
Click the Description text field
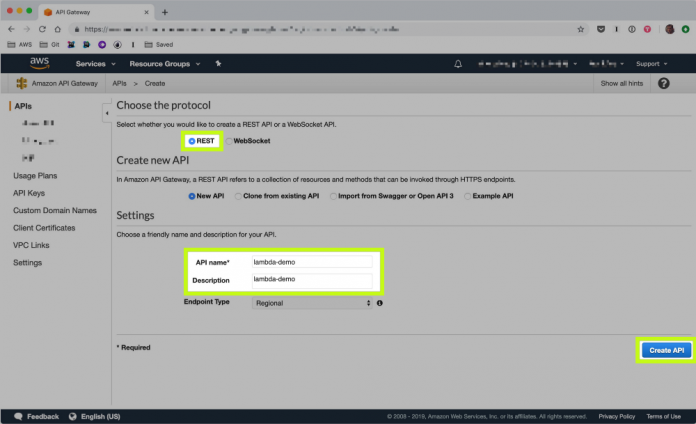click(312, 281)
